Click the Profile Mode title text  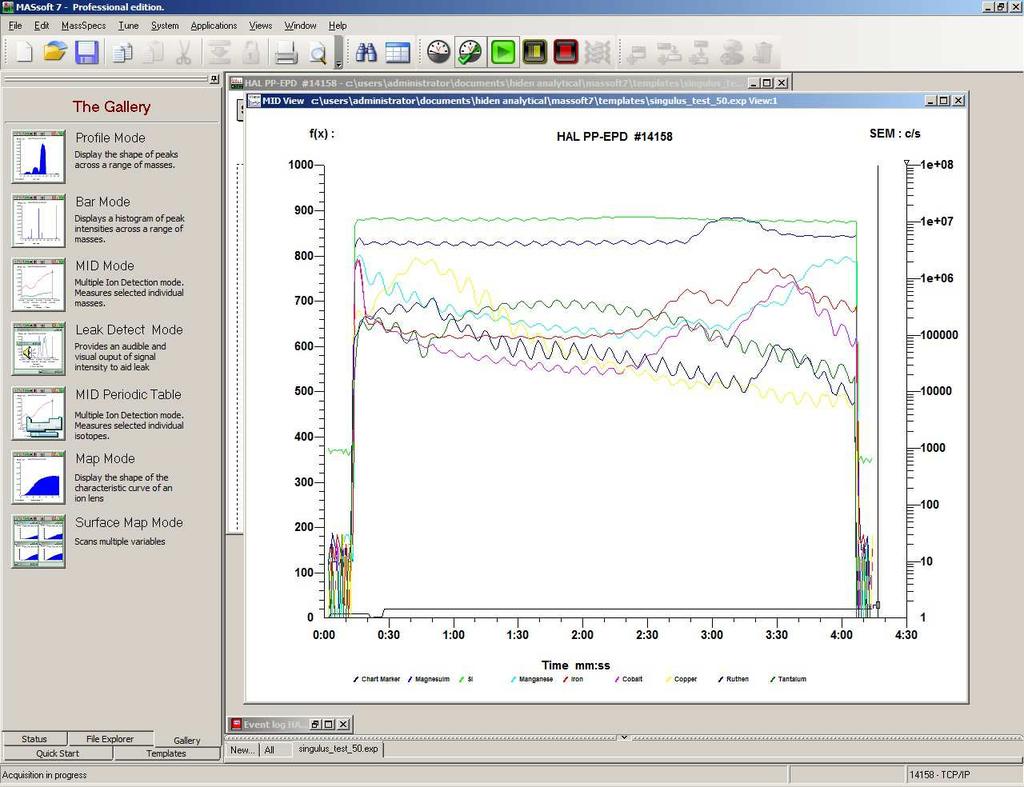pos(110,138)
